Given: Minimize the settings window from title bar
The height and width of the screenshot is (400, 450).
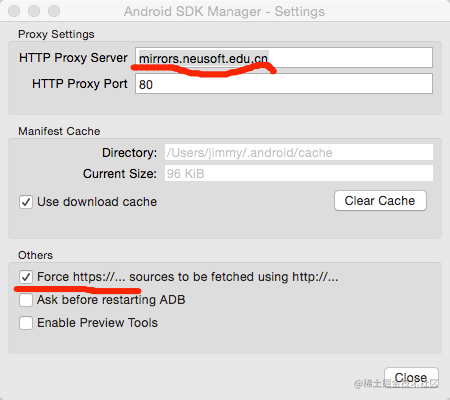Looking at the screenshot, I should [34, 11].
